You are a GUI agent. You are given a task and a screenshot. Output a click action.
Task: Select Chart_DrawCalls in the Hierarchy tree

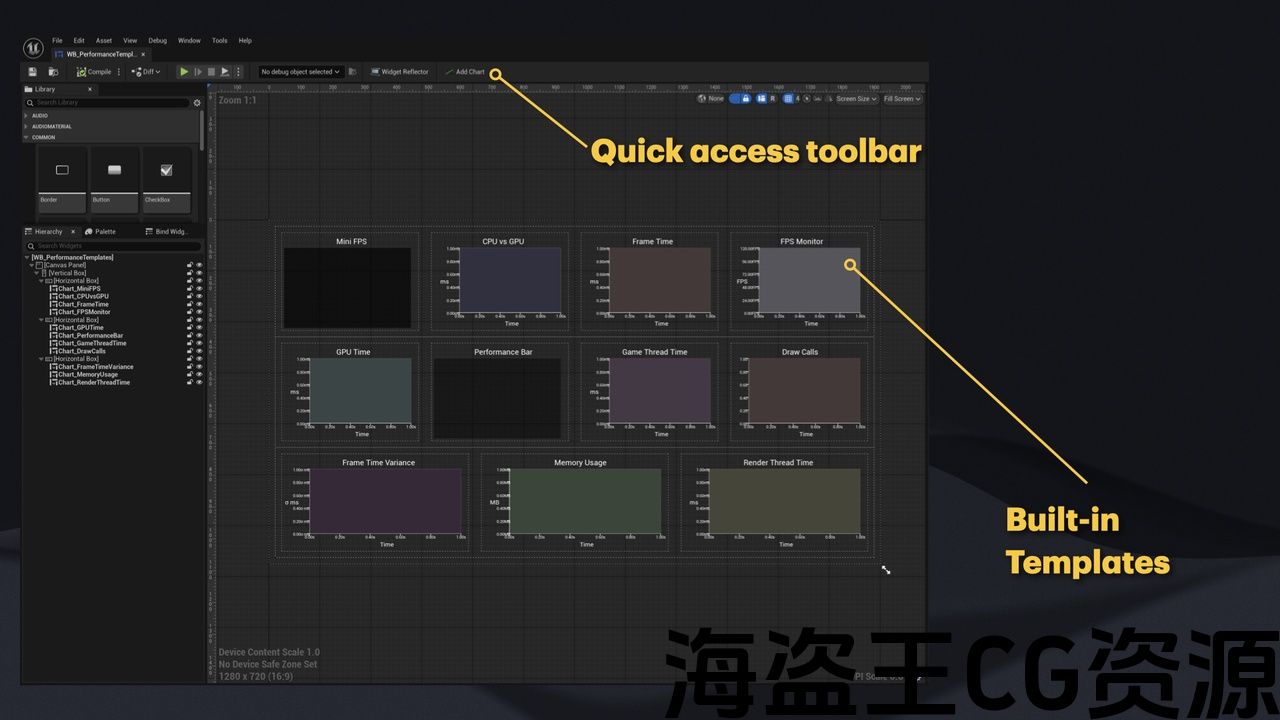coord(81,351)
